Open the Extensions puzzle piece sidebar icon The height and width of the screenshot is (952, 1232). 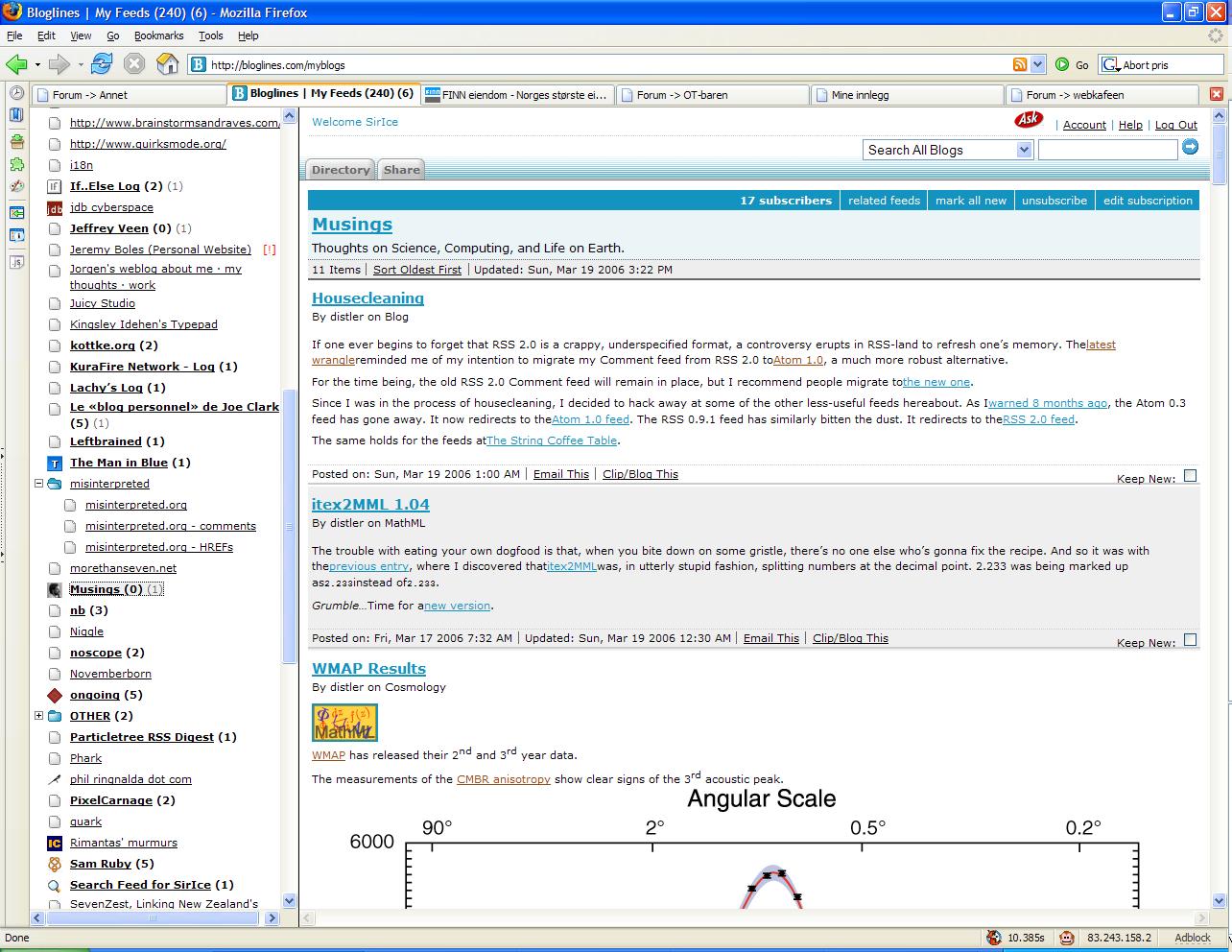(x=16, y=164)
